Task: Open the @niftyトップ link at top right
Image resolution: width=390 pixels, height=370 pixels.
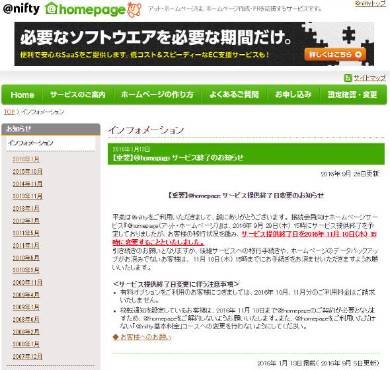Action: tap(370, 4)
